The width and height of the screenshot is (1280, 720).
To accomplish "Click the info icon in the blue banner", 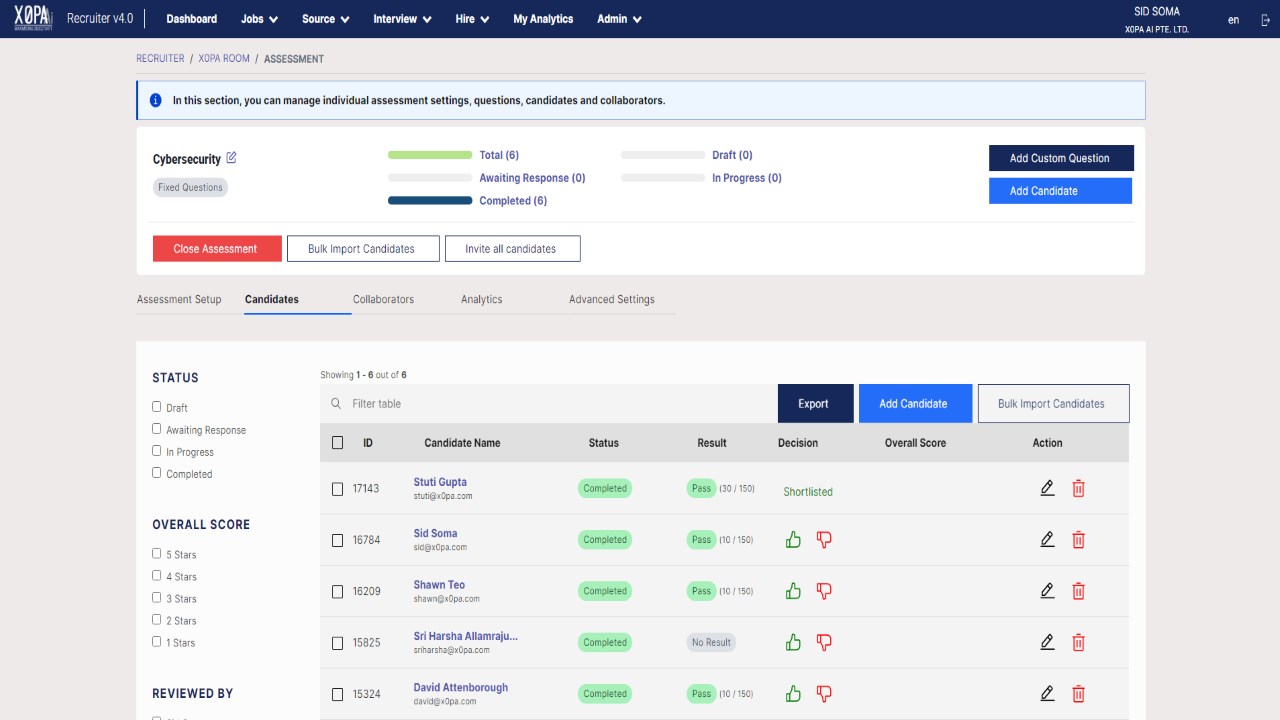I will tap(156, 100).
